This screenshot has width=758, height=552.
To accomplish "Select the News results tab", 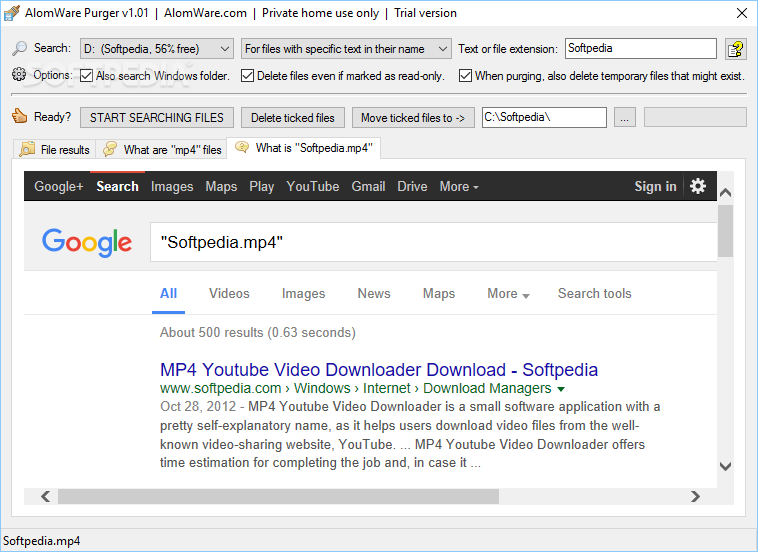I will click(374, 293).
